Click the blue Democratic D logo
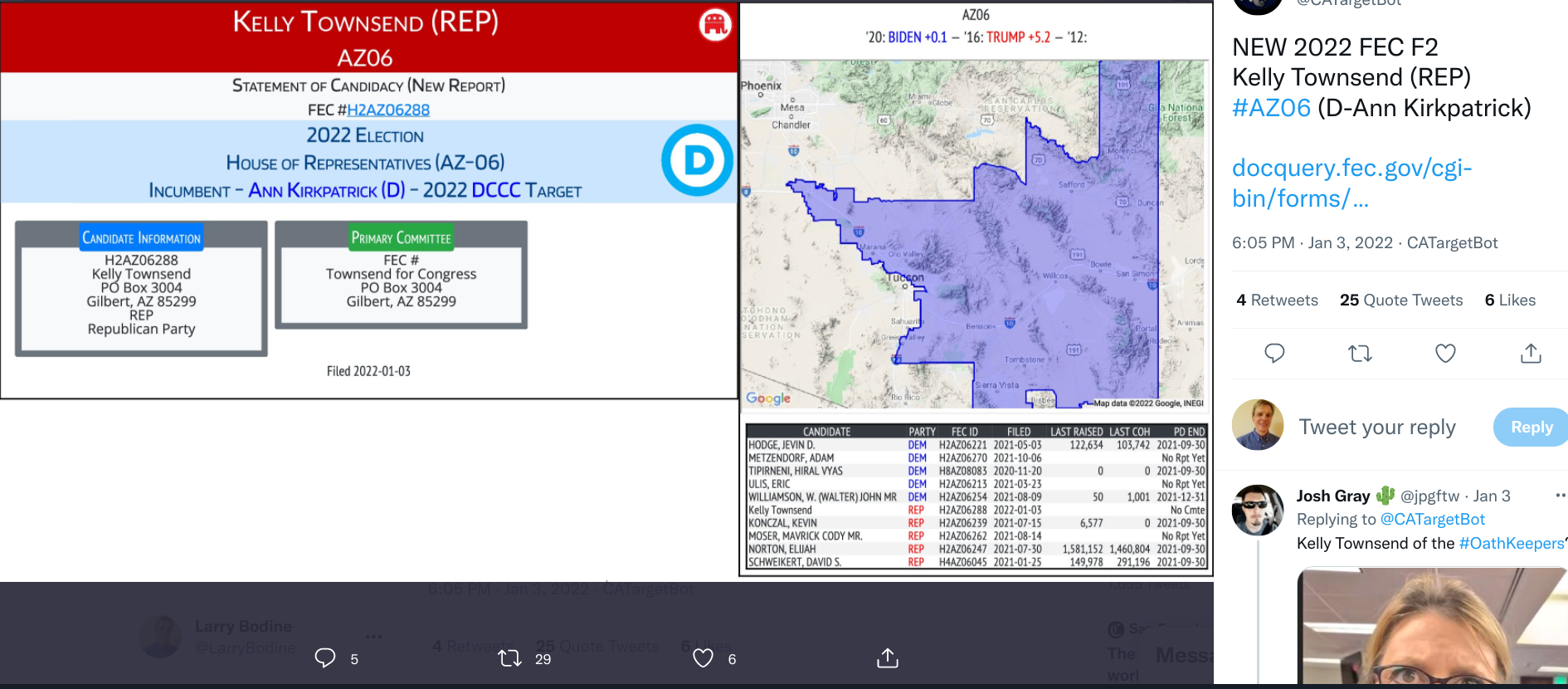This screenshot has width=1568, height=689. (698, 160)
